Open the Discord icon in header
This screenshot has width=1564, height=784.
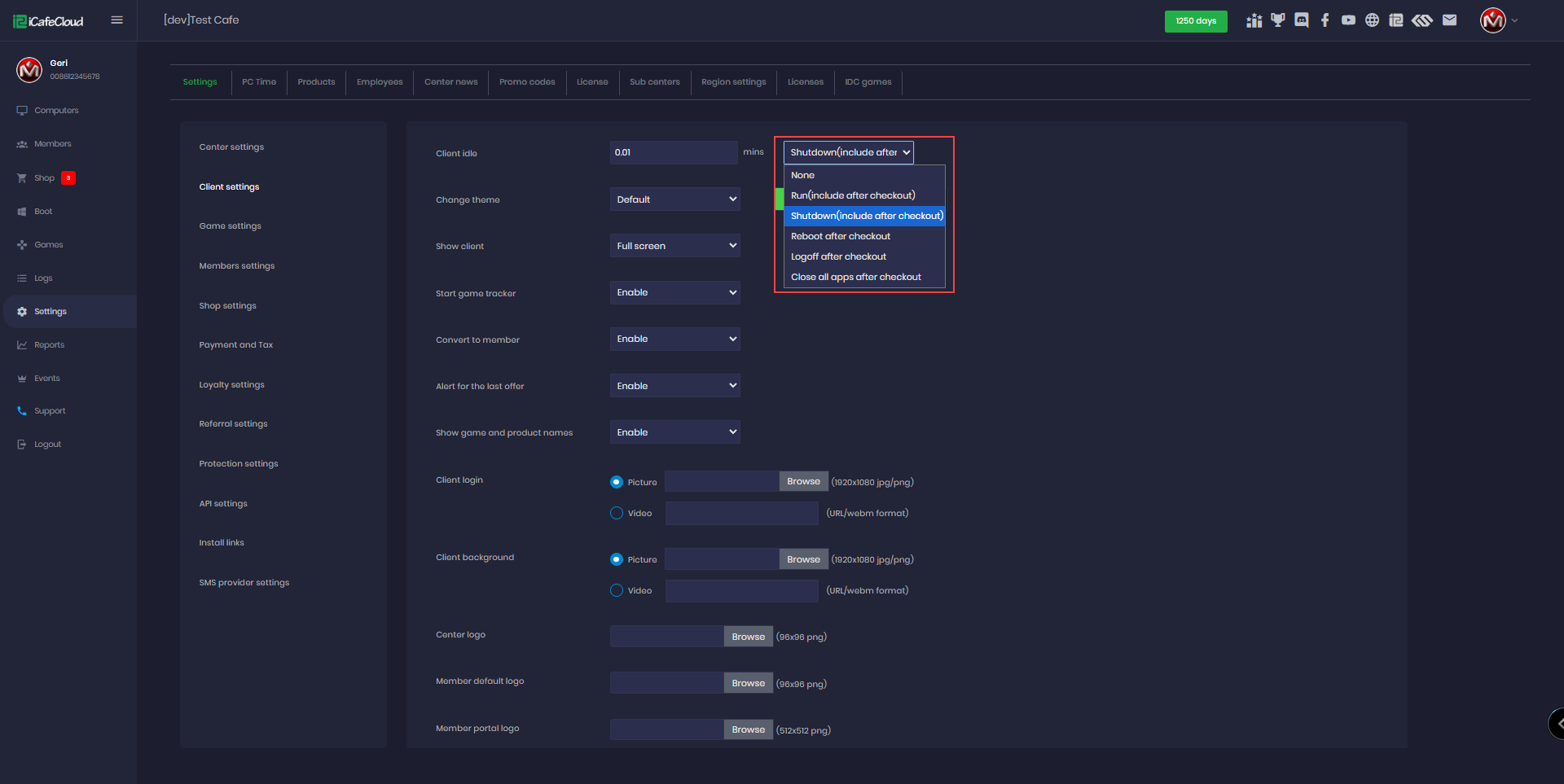pyautogui.click(x=1302, y=20)
